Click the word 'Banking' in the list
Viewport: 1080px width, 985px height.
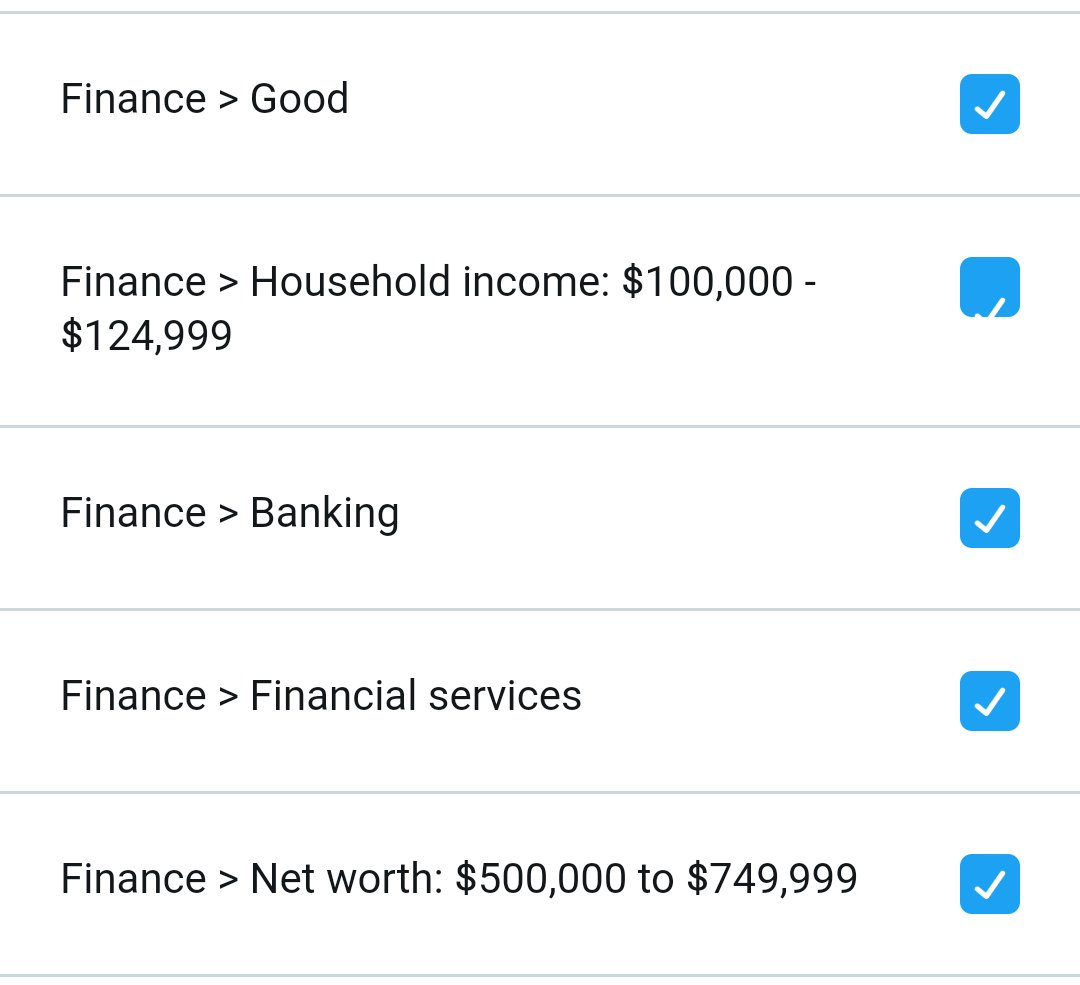pyautogui.click(x=325, y=514)
